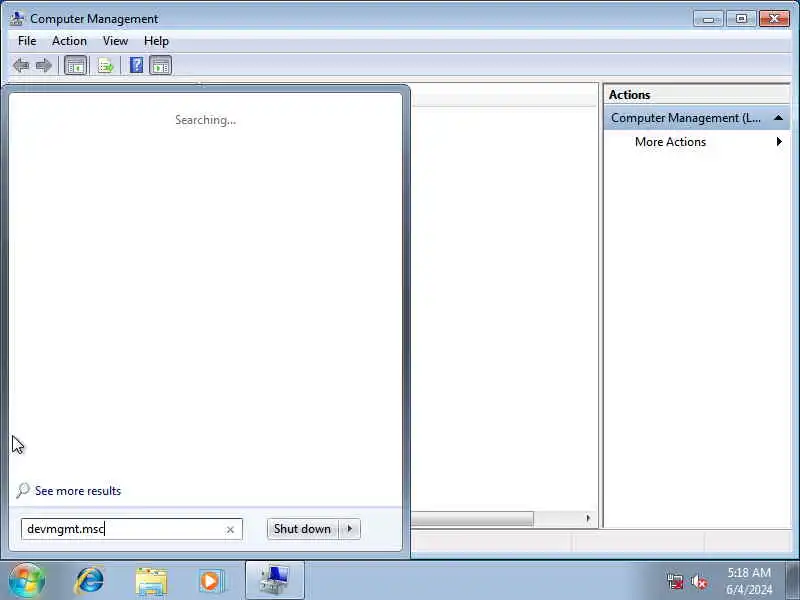Viewport: 800px width, 600px height.
Task: Click the Show desktop strip
Action: coord(792,581)
